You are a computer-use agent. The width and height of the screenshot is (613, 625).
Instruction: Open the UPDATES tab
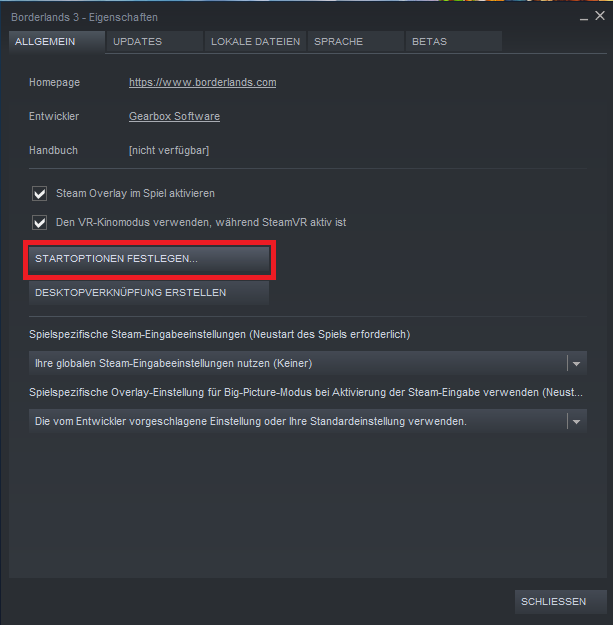pyautogui.click(x=155, y=41)
